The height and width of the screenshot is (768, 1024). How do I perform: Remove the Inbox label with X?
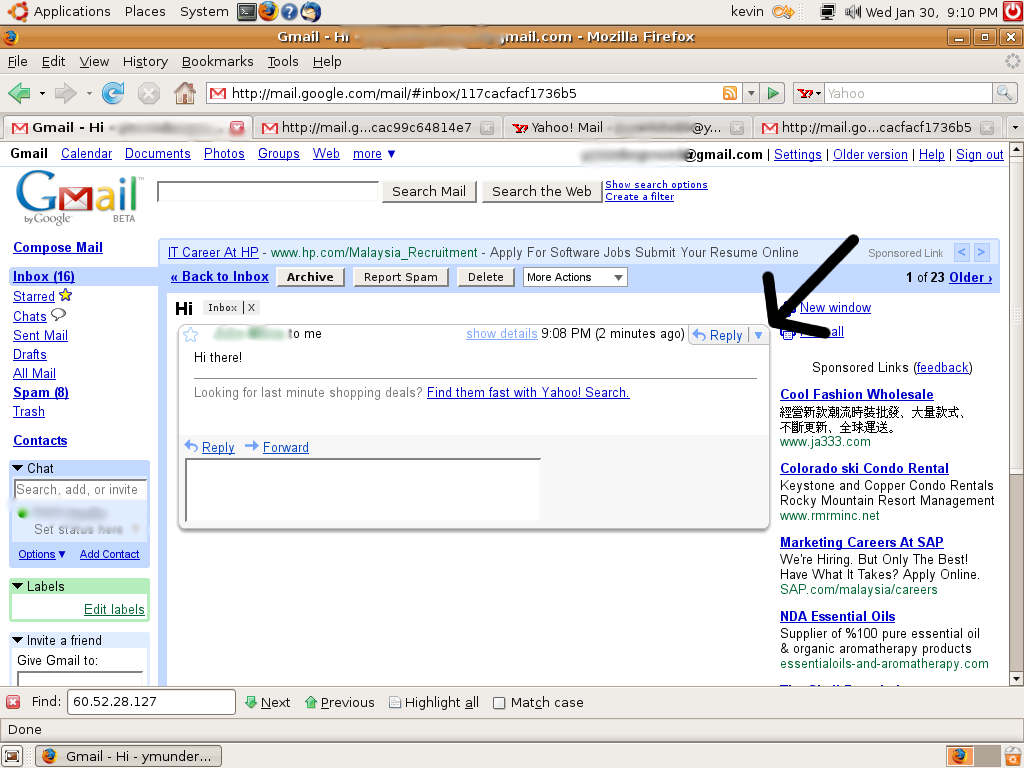coord(251,308)
